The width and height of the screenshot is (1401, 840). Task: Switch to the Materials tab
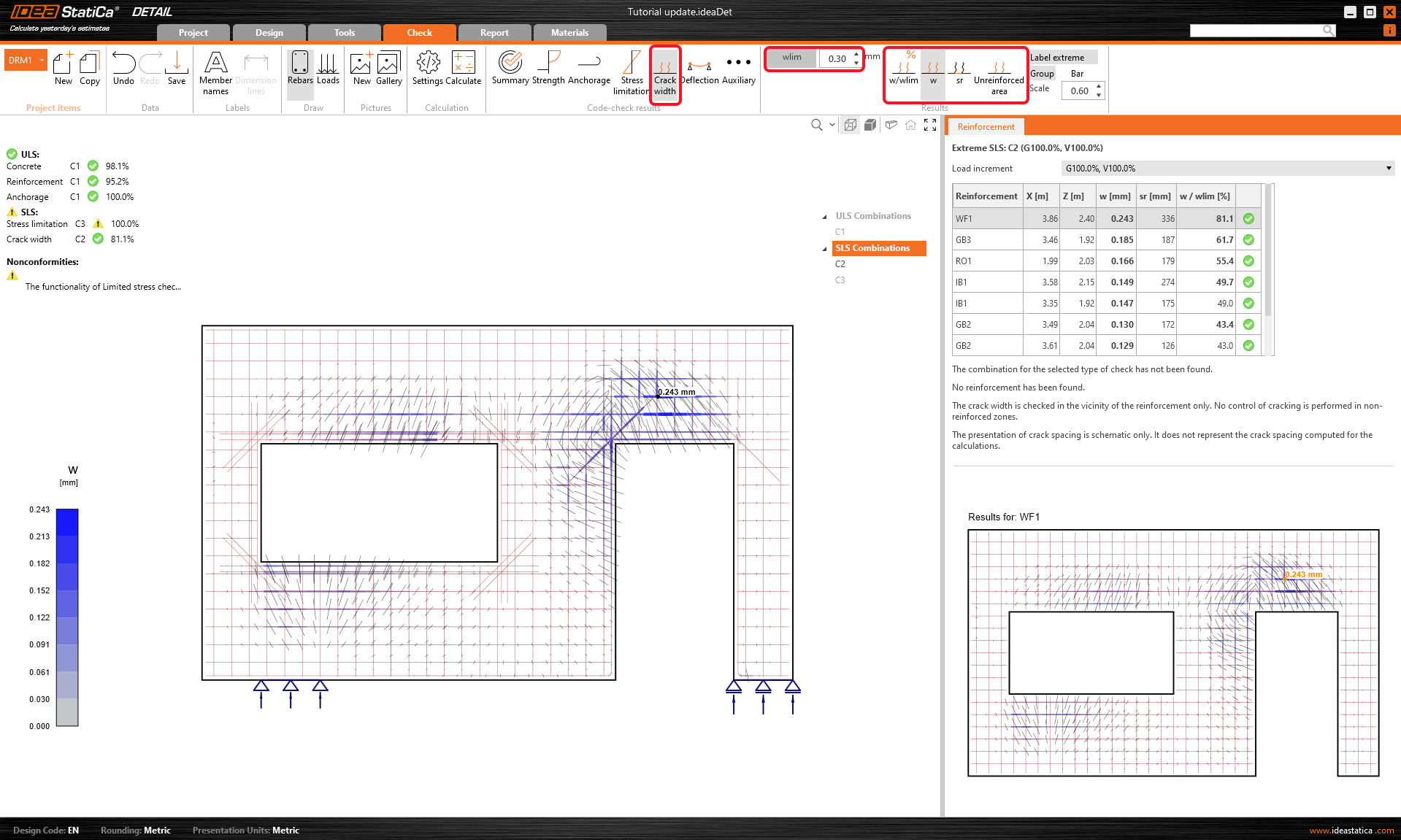569,33
